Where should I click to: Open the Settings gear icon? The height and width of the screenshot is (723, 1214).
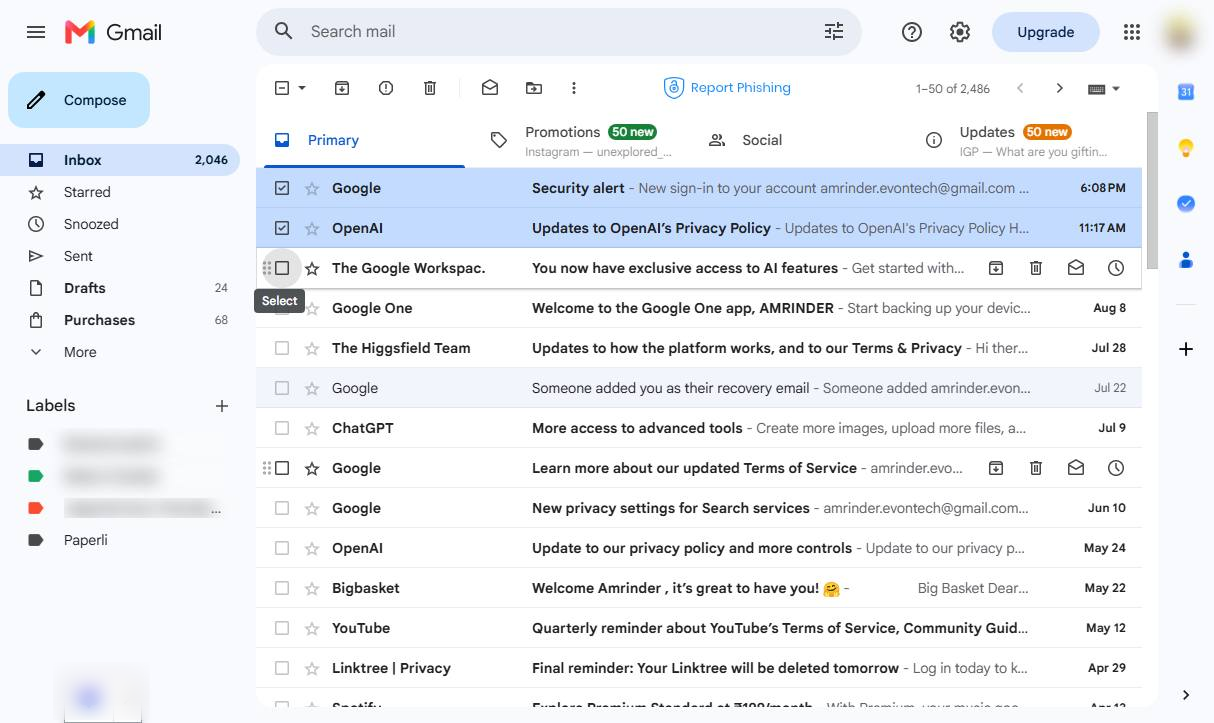click(960, 32)
